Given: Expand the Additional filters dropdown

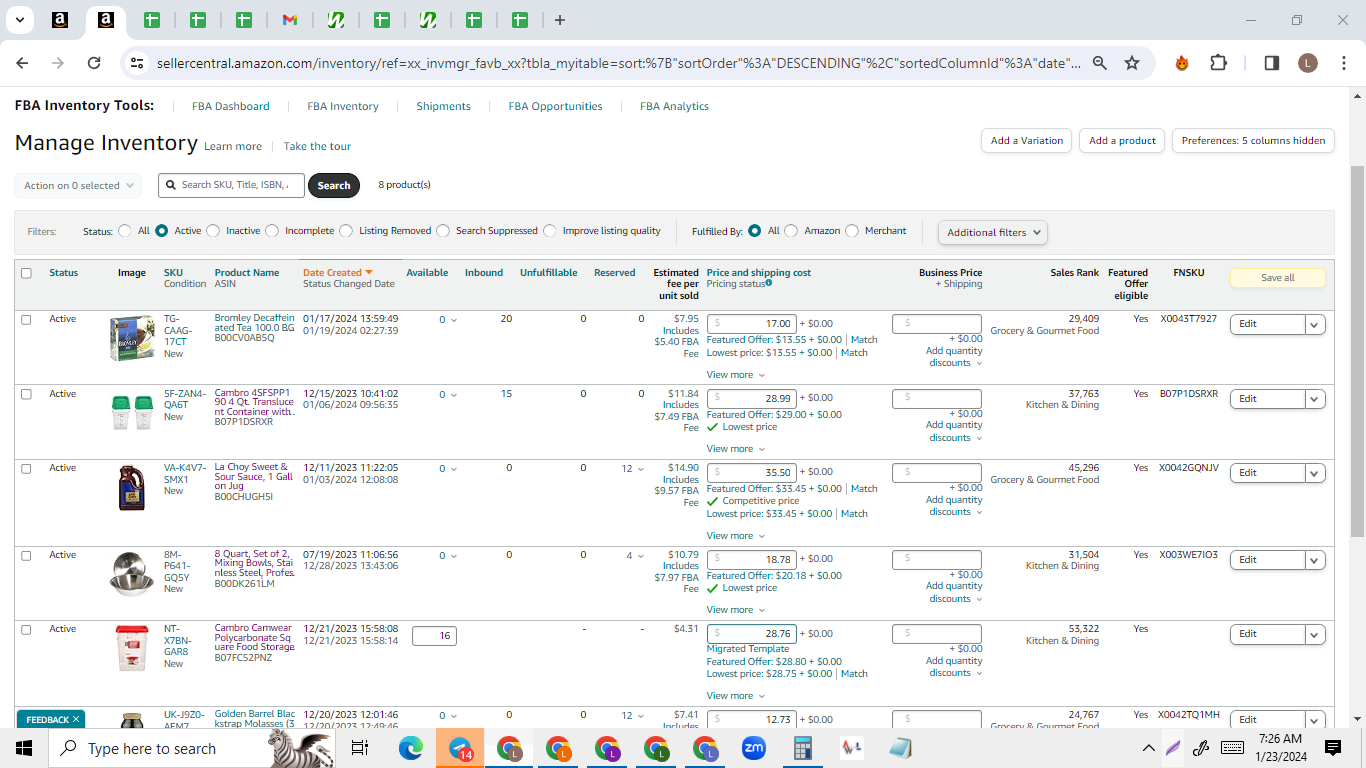Looking at the screenshot, I should click(x=993, y=232).
